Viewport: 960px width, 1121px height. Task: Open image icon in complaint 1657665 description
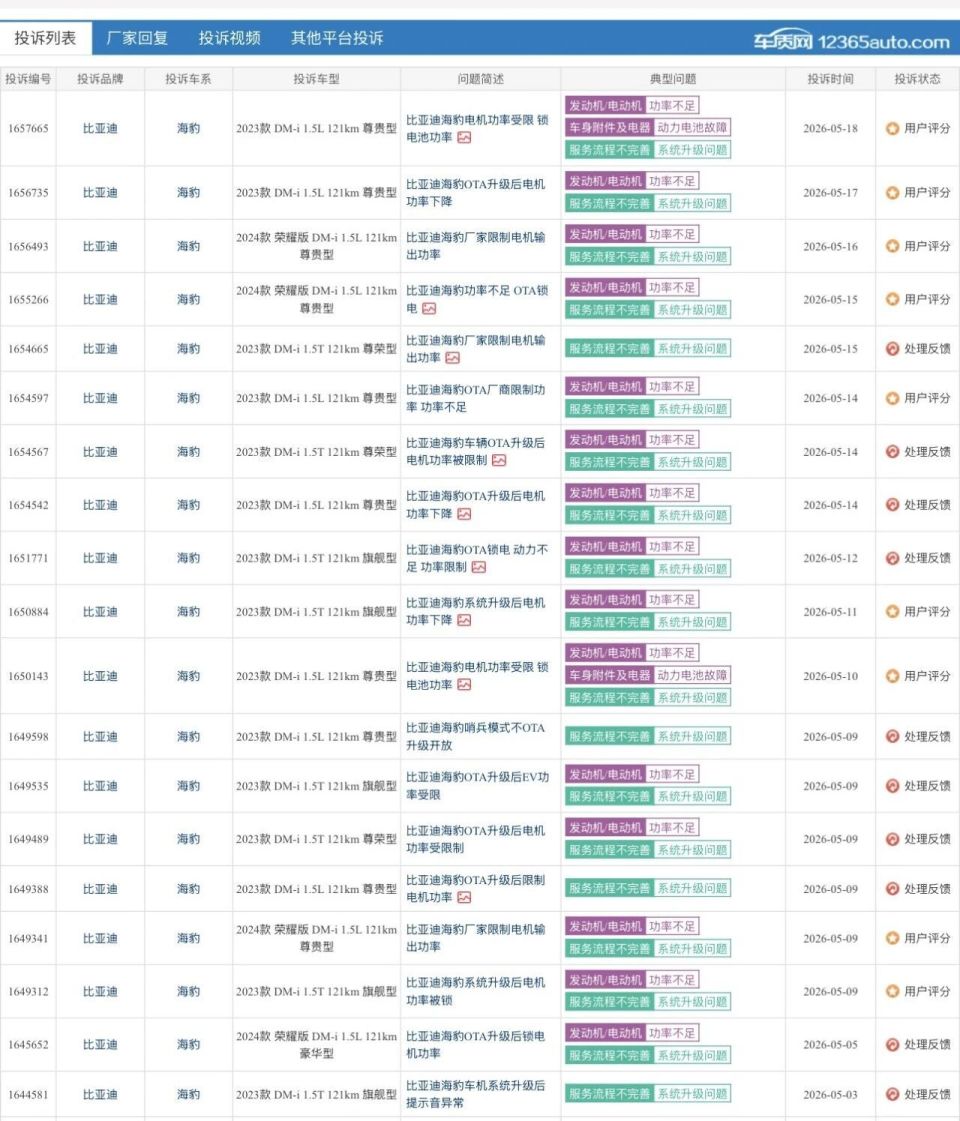464,137
